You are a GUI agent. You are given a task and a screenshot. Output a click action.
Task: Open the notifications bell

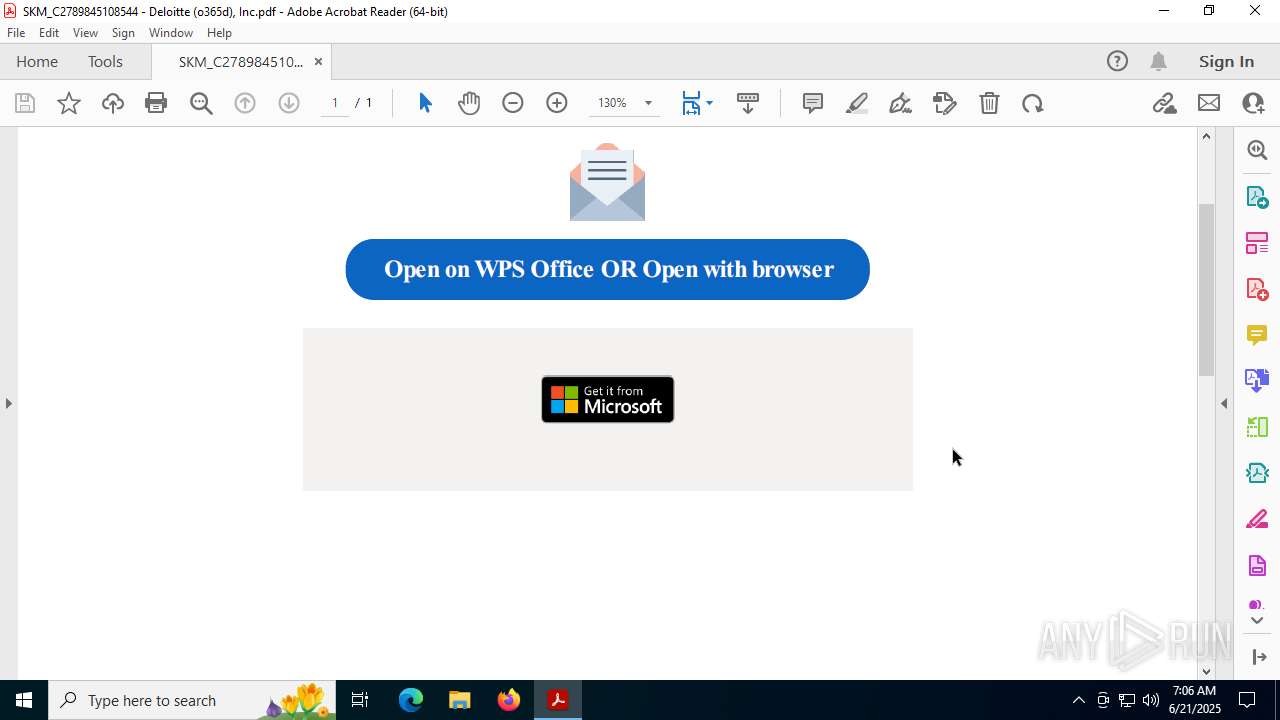pos(1159,61)
